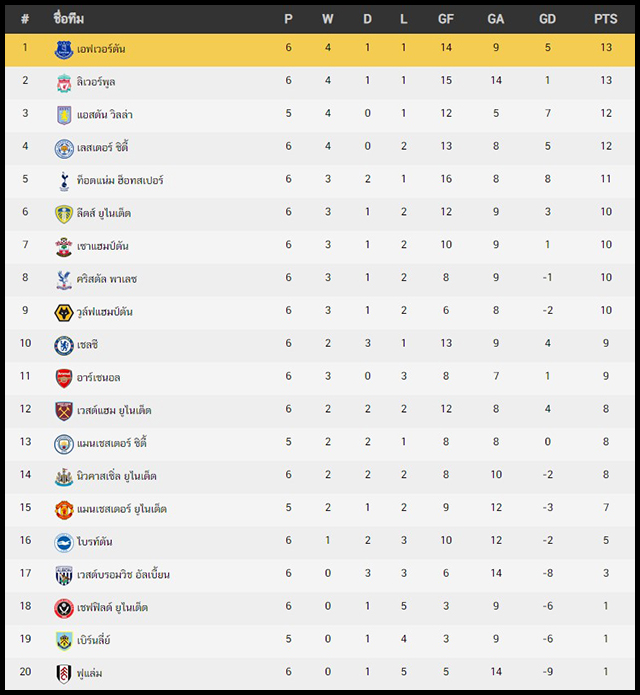Click the Leicester City crest icon
640x695 pixels.
click(64, 148)
